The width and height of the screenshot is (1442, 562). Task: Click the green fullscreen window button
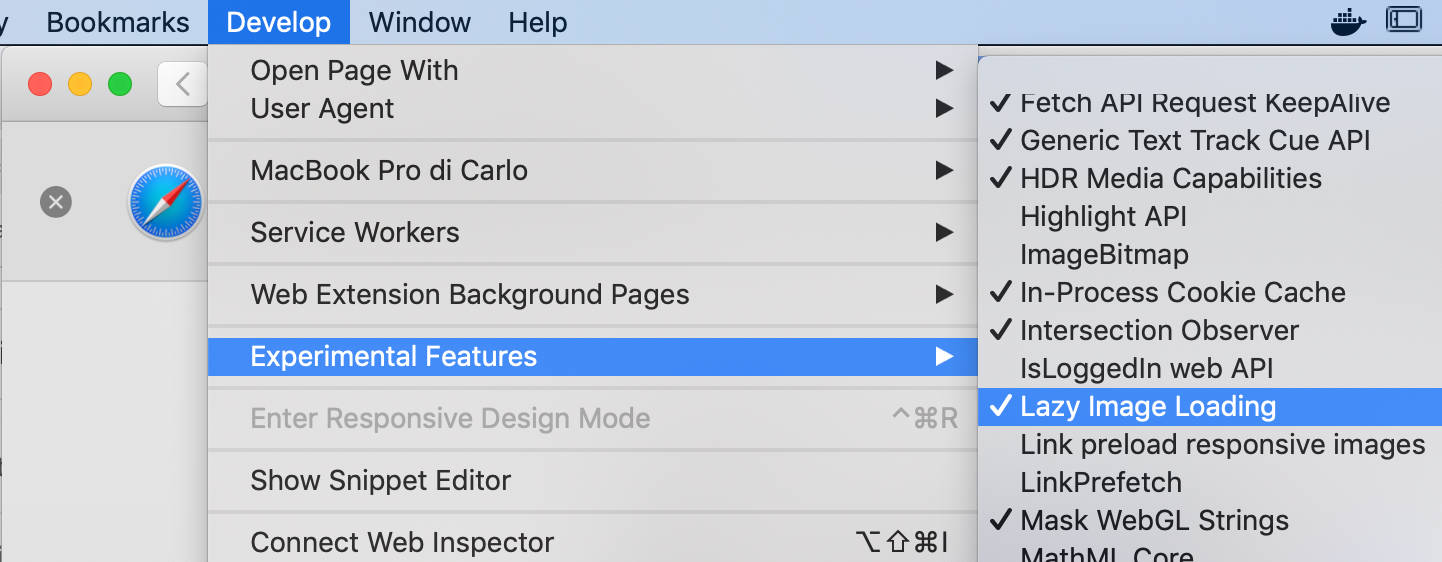point(120,84)
